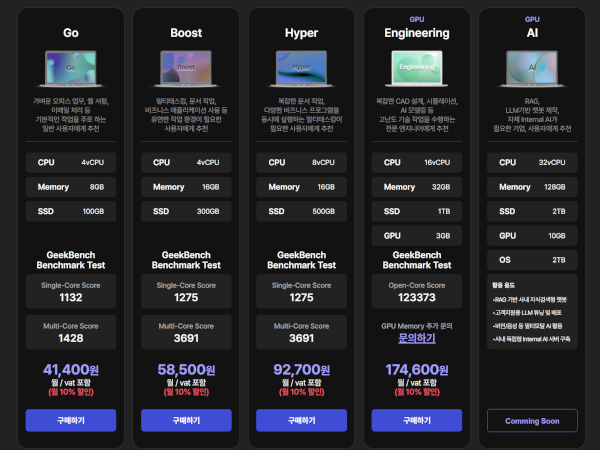Select the Go plan 41,400원 price
Screen dimensions: 600x450
point(71,370)
